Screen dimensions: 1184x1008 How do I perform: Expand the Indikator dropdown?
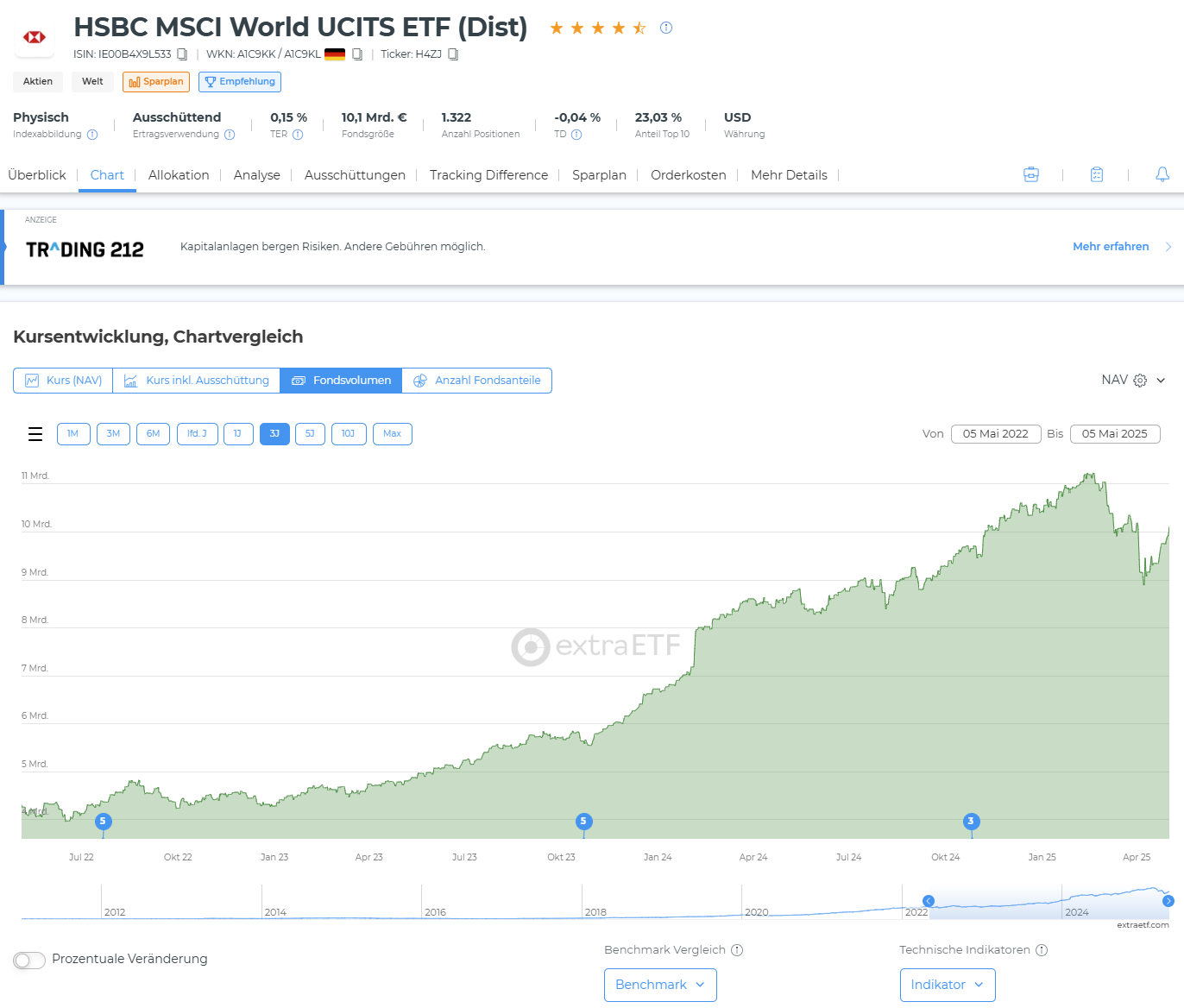(947, 985)
